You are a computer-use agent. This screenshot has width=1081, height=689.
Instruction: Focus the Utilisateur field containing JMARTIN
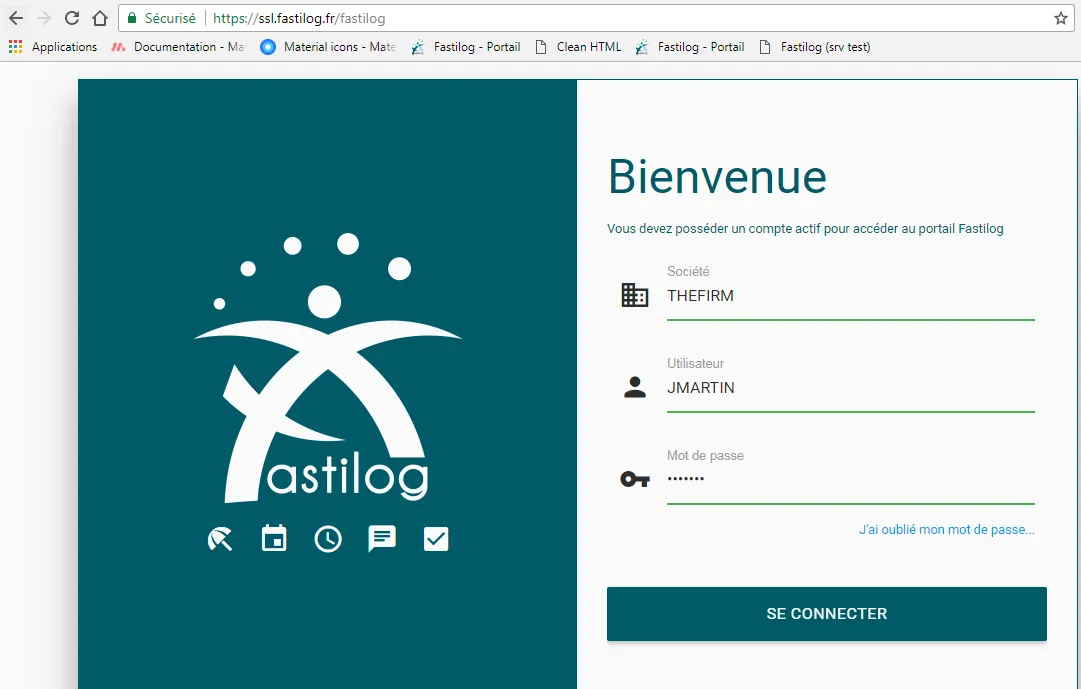(850, 388)
